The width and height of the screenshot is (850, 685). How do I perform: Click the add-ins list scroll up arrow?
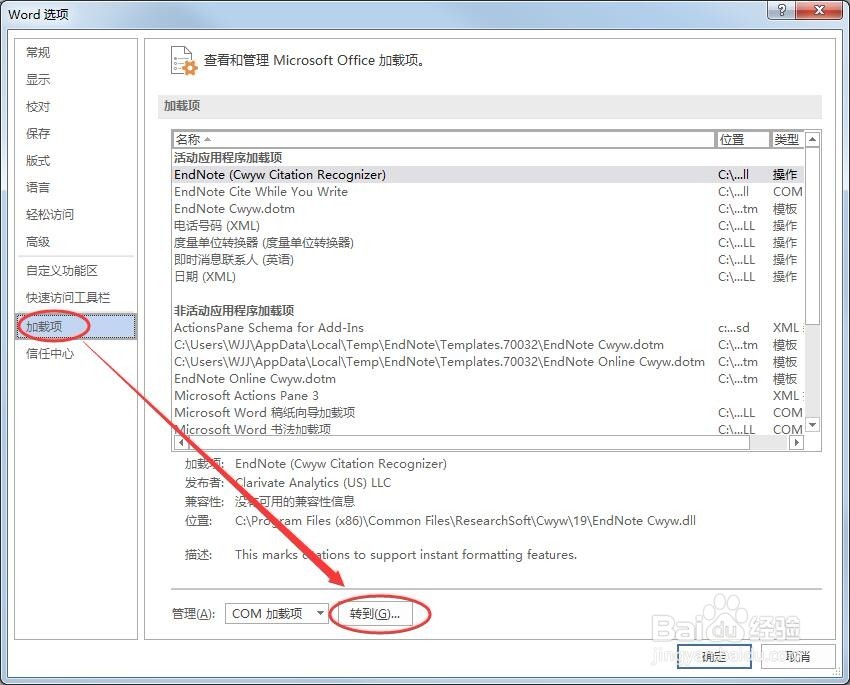[812, 139]
